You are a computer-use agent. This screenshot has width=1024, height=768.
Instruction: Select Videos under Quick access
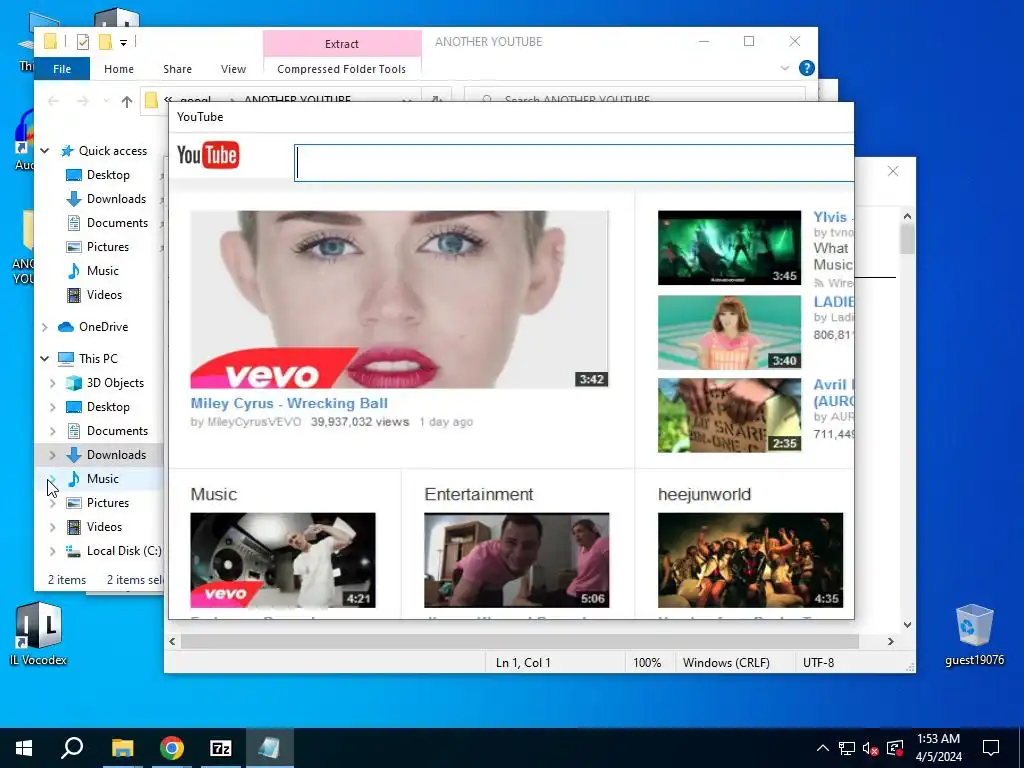pyautogui.click(x=104, y=295)
